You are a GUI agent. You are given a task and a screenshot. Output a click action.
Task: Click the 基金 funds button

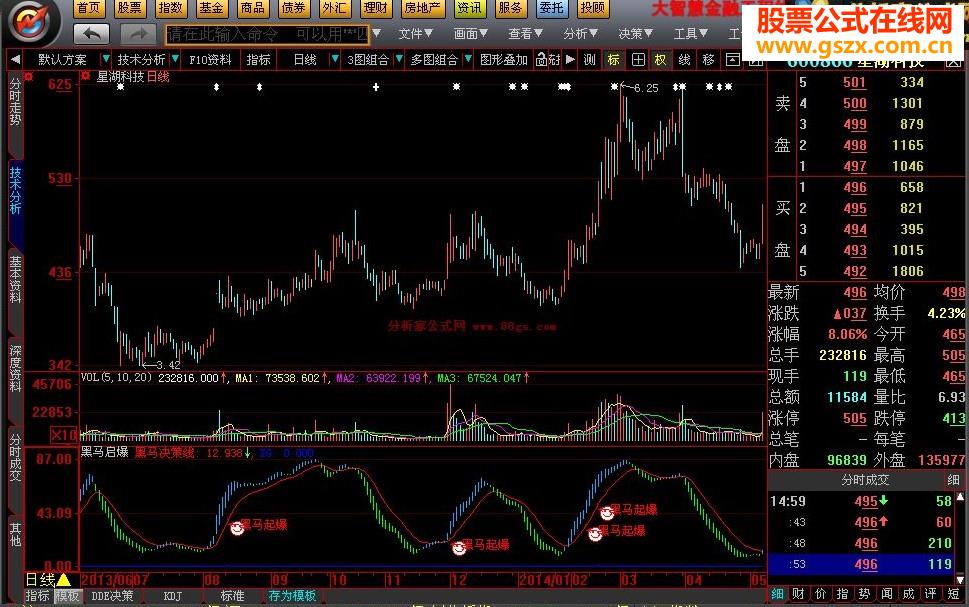[211, 8]
